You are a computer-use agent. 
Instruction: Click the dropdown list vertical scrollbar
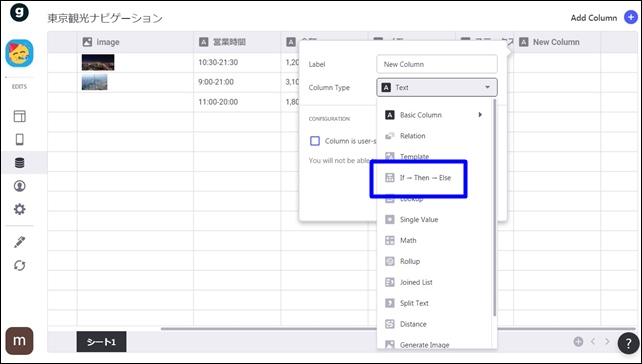point(495,207)
